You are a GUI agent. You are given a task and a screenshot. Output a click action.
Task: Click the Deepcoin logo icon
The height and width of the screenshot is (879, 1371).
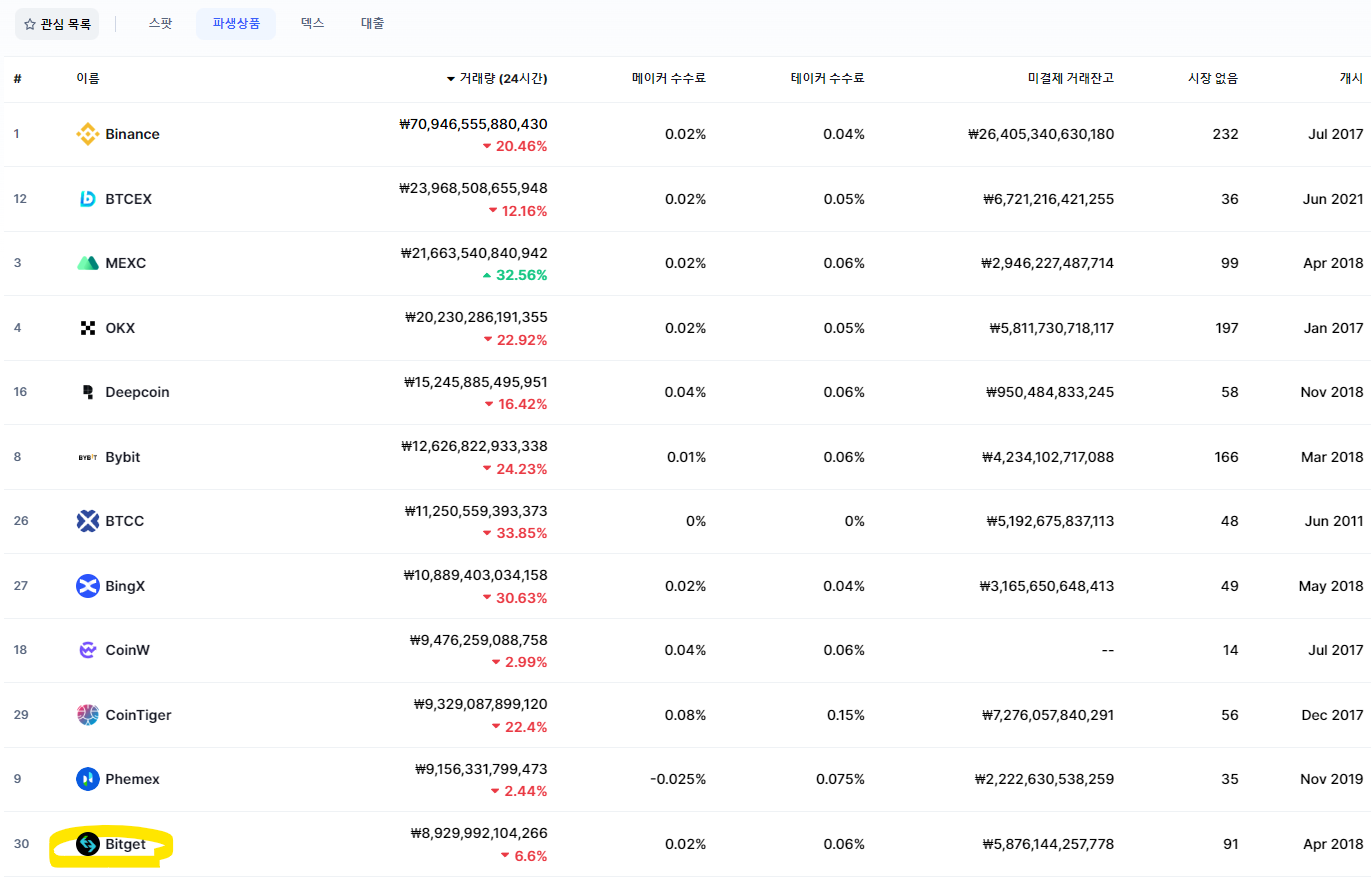point(88,392)
